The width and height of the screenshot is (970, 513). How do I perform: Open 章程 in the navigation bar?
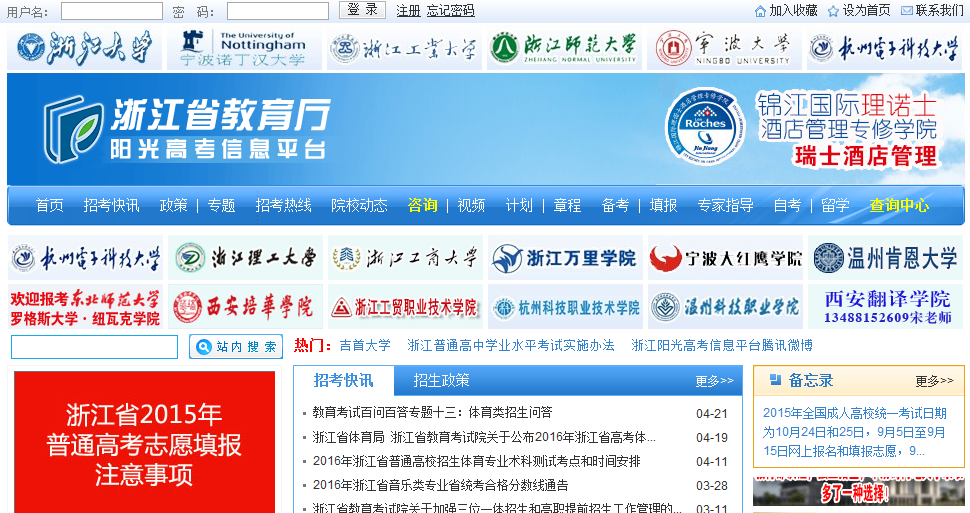point(567,205)
